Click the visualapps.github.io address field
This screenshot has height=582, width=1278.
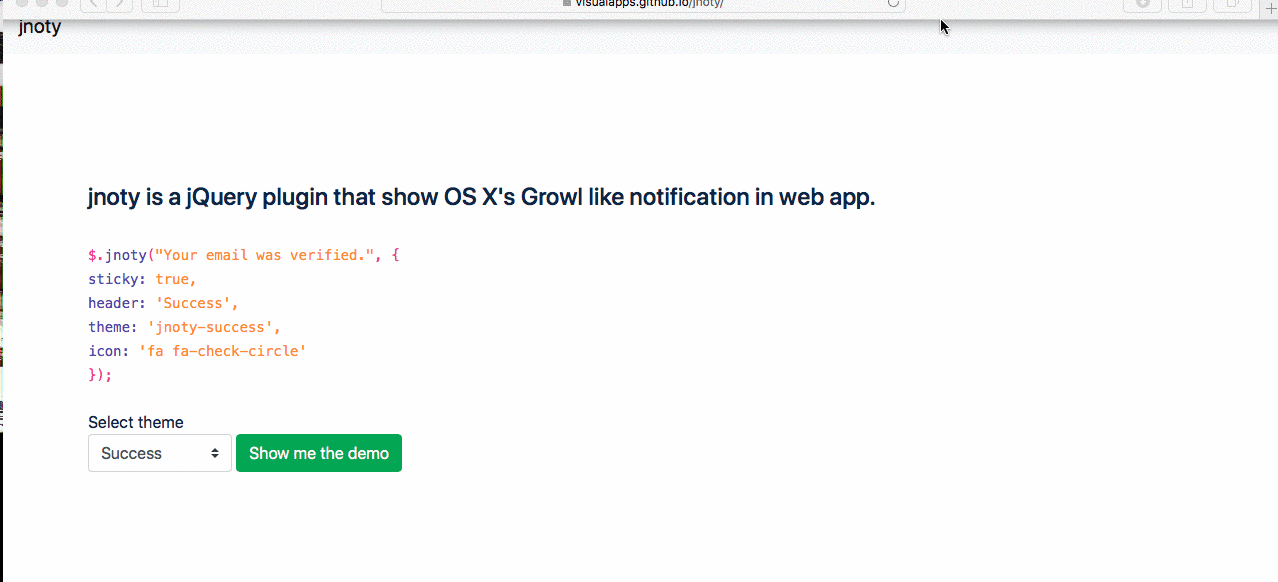pyautogui.click(x=648, y=4)
